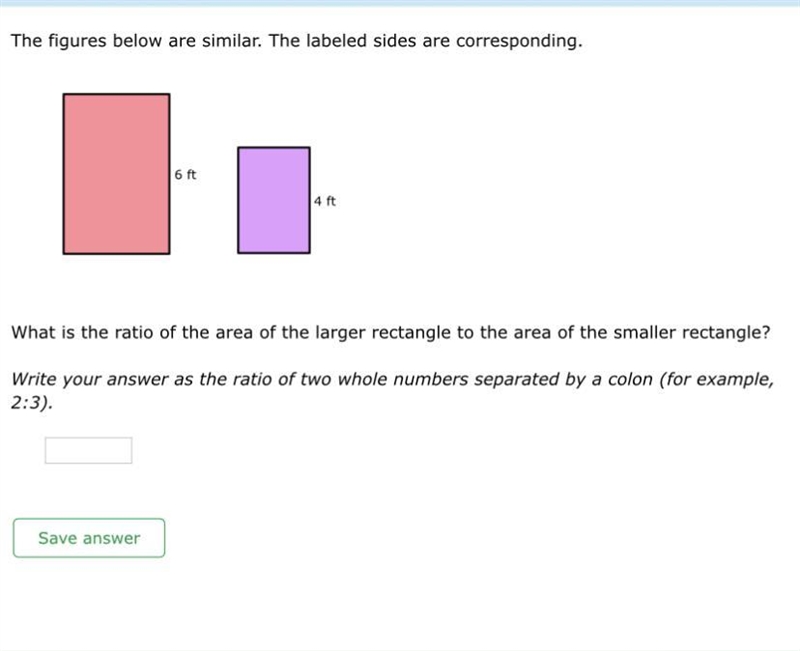Click the italic word 'colon' in the instructions

pos(629,380)
